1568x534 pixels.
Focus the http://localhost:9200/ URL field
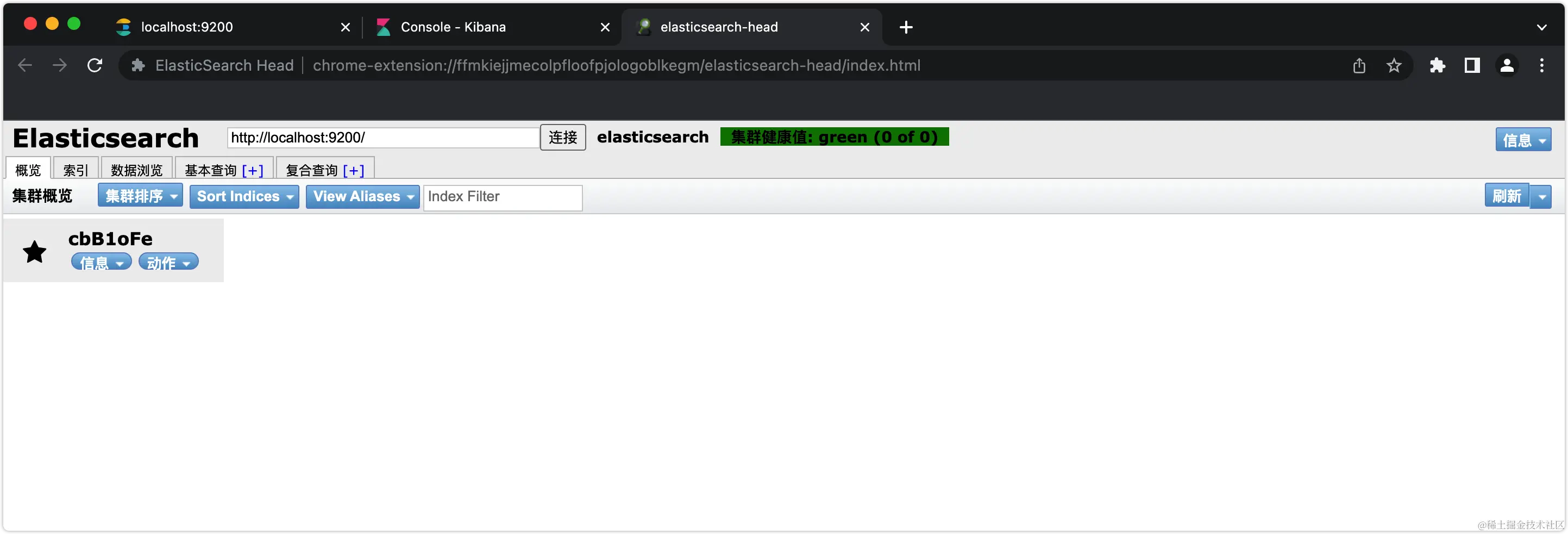[383, 137]
